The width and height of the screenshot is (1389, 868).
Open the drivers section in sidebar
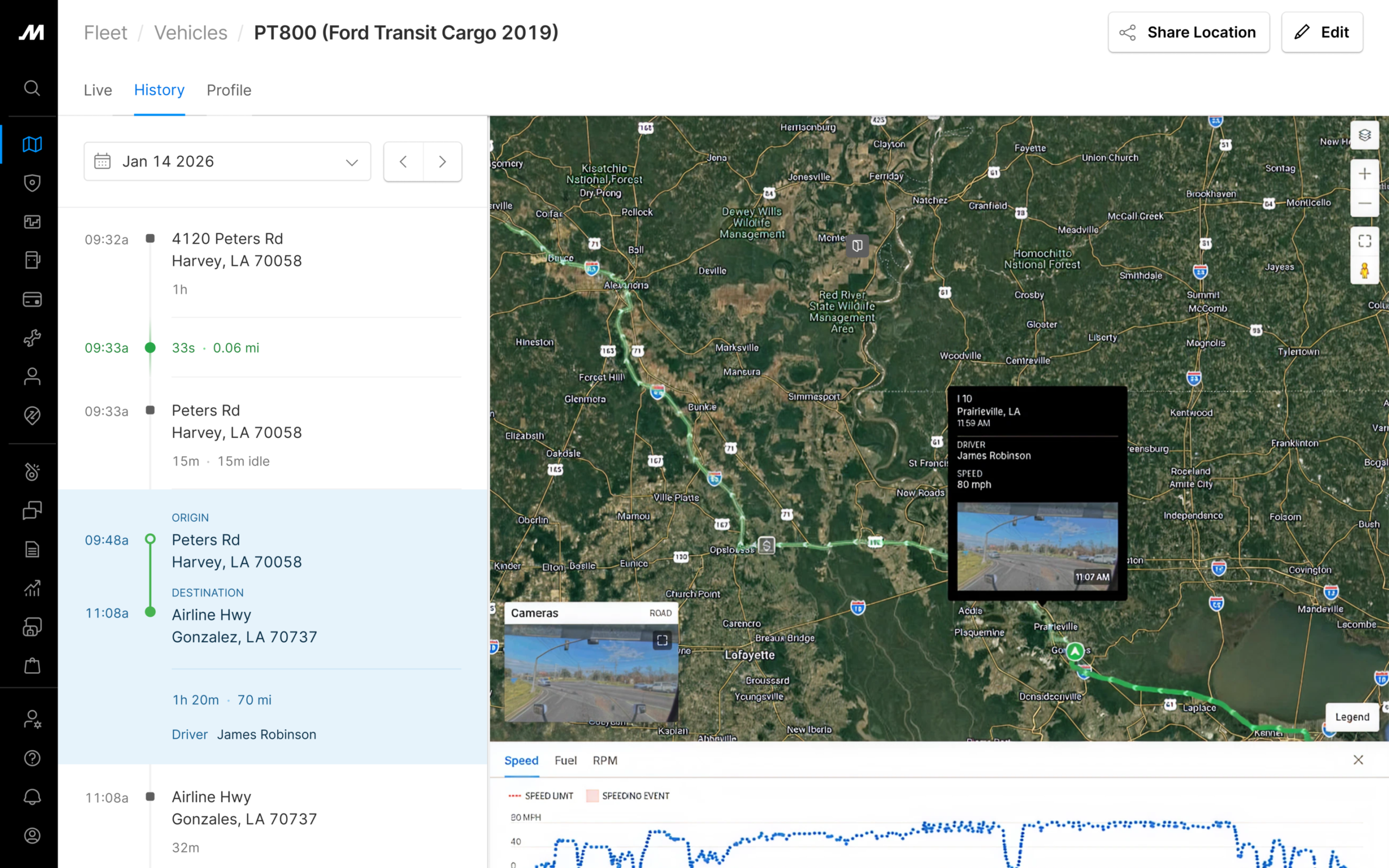tap(31, 376)
